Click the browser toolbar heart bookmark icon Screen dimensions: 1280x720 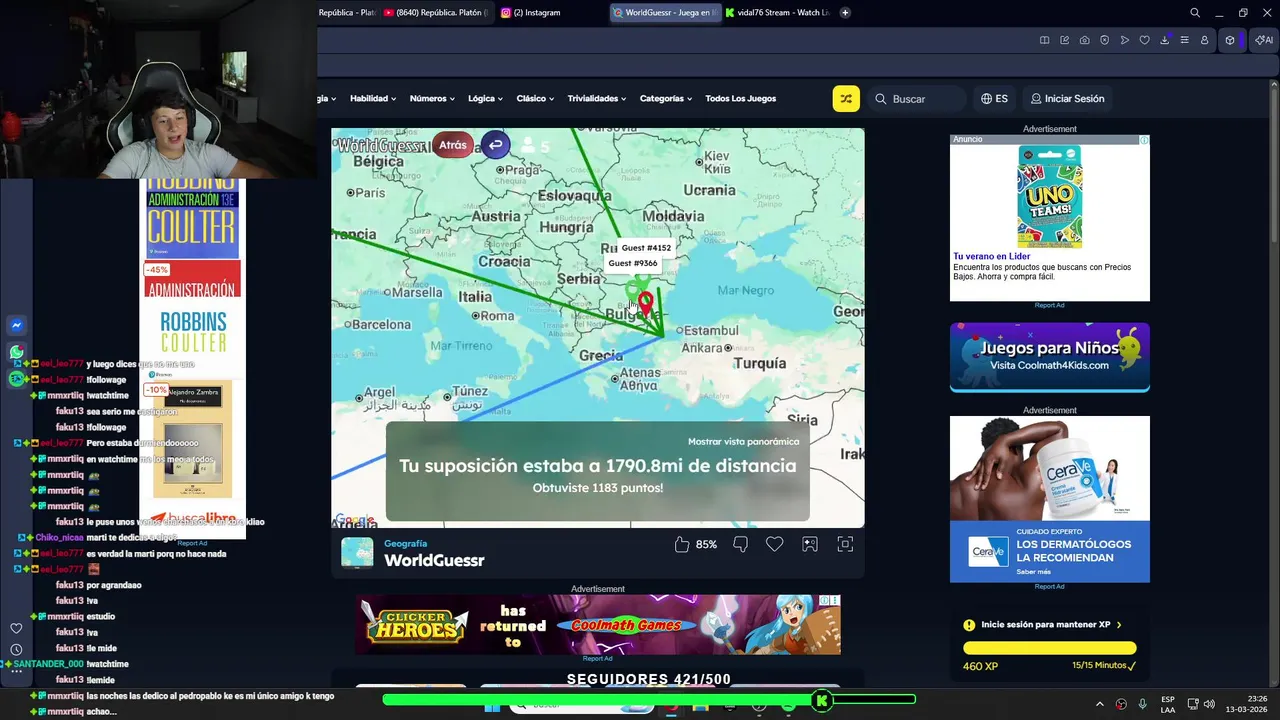click(1145, 40)
